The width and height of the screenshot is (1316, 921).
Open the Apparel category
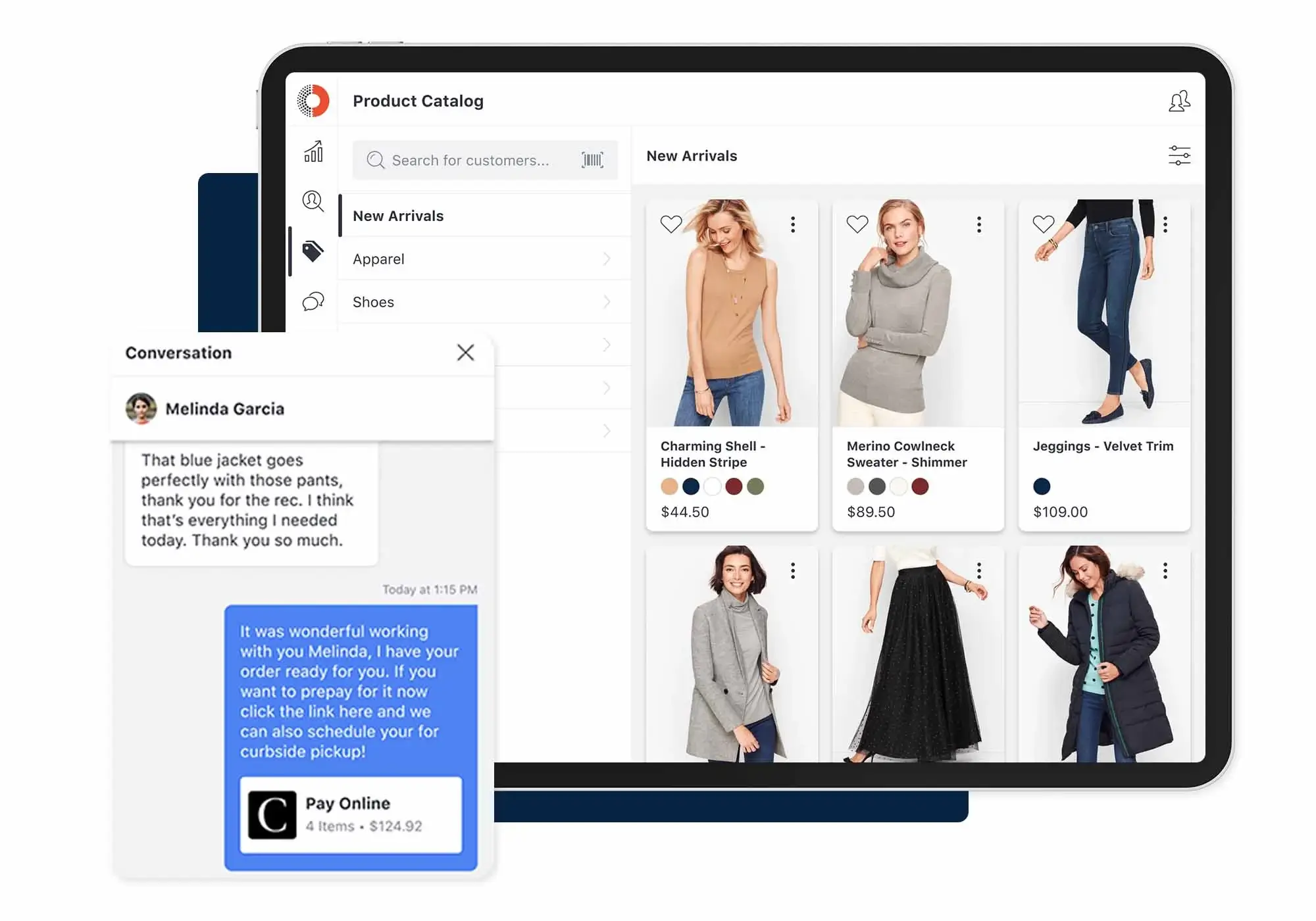[485, 259]
